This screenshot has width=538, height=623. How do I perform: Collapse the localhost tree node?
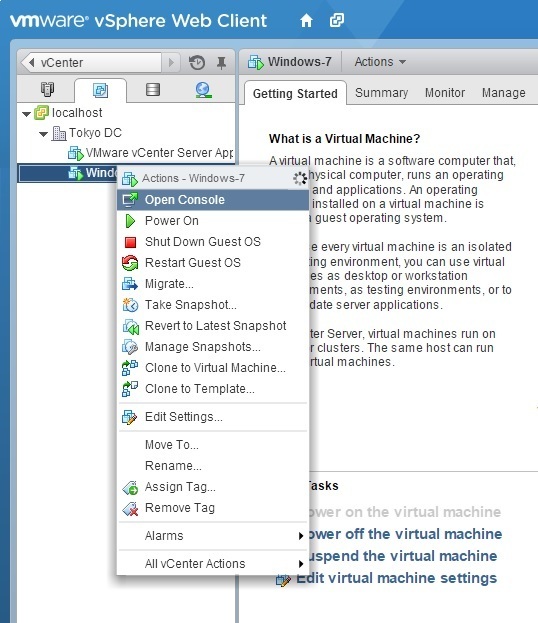click(x=26, y=114)
